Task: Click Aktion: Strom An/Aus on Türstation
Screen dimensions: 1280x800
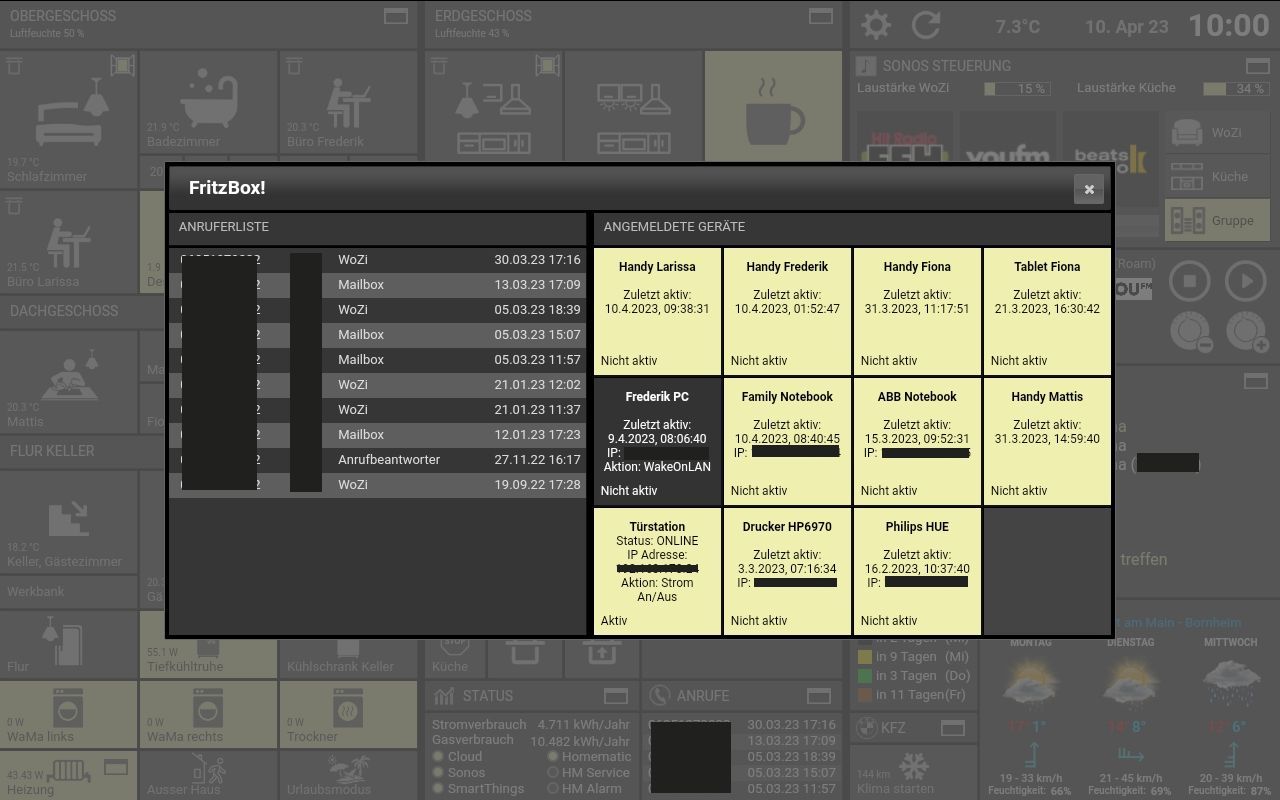Action: point(657,590)
